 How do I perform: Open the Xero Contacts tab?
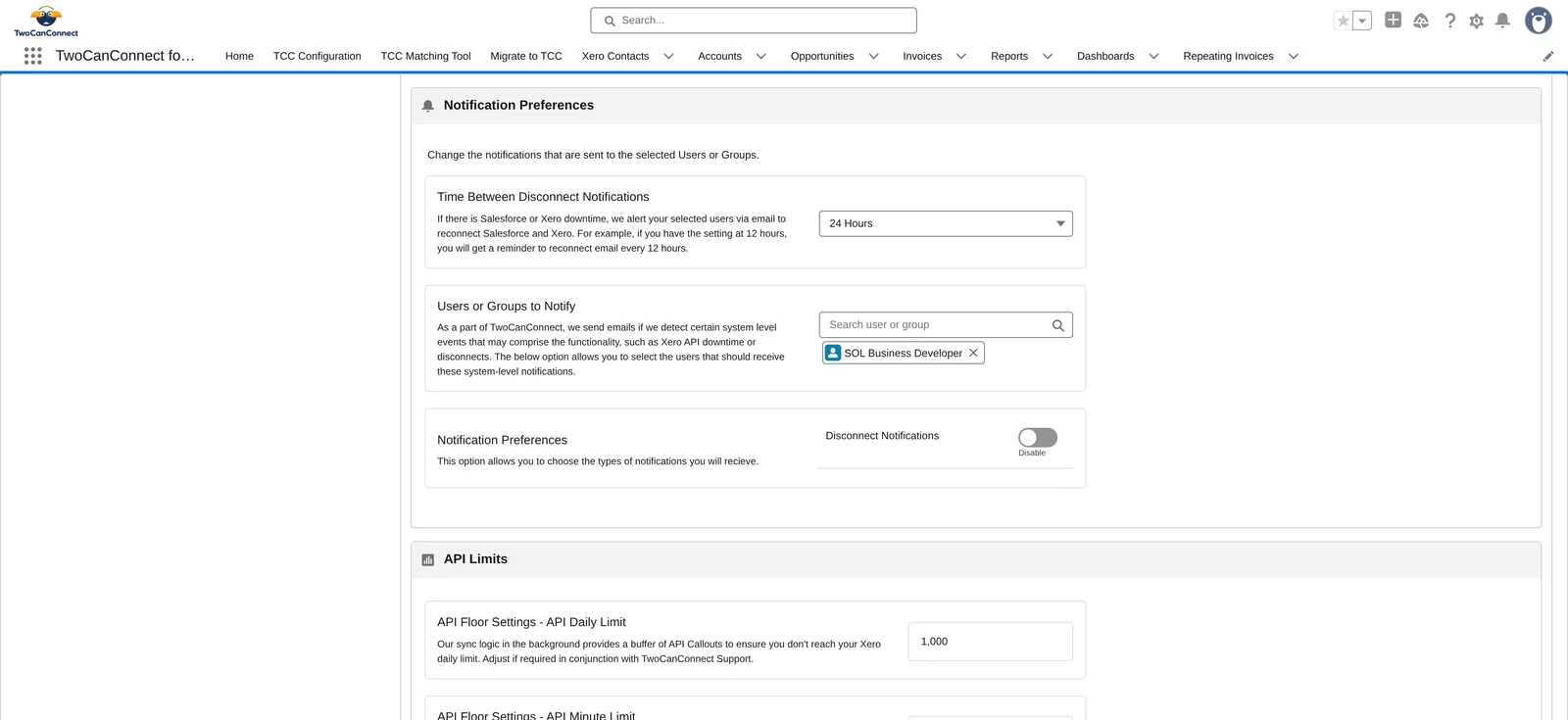(x=615, y=56)
